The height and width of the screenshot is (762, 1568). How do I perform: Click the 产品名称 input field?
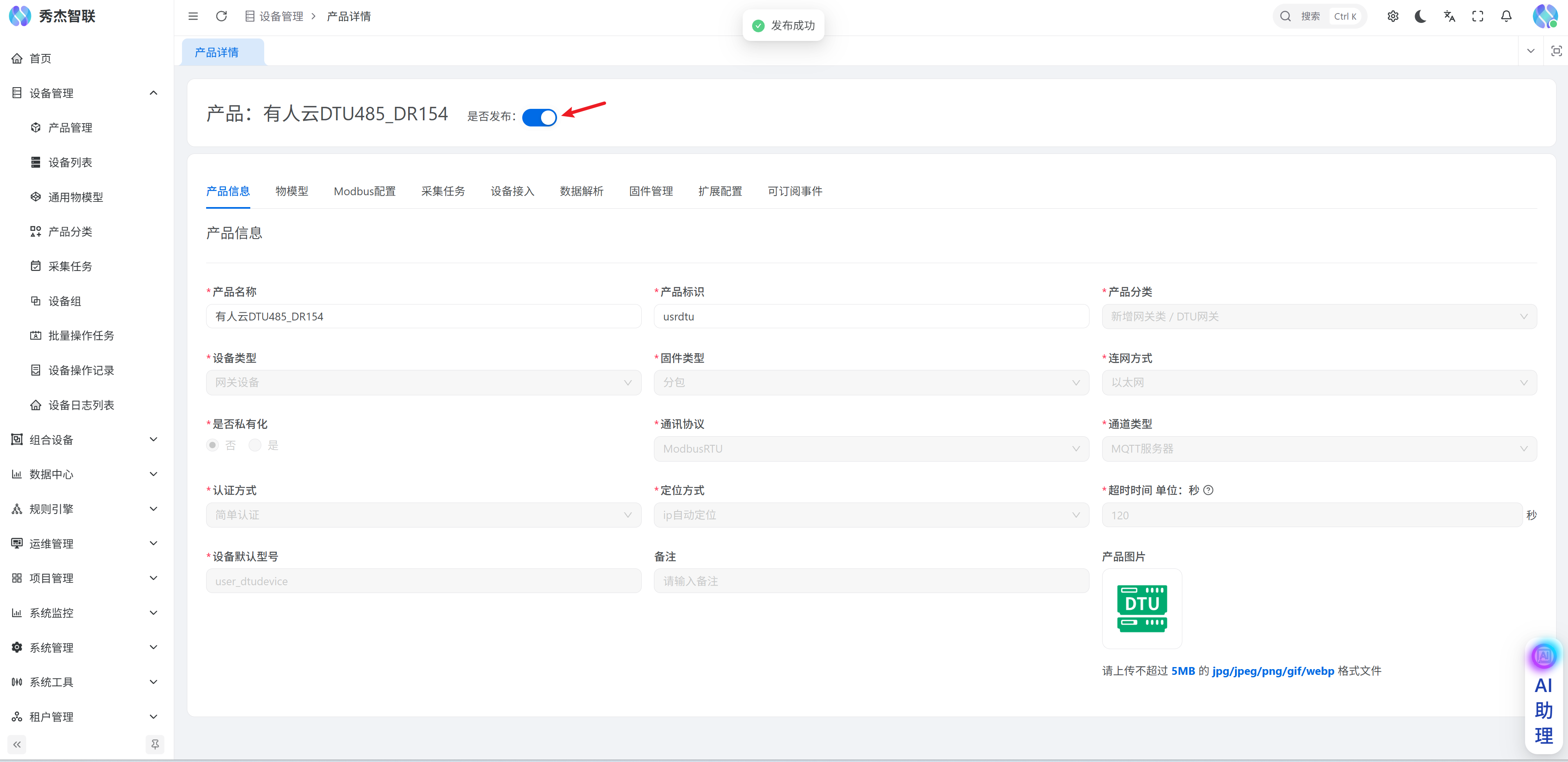423,317
